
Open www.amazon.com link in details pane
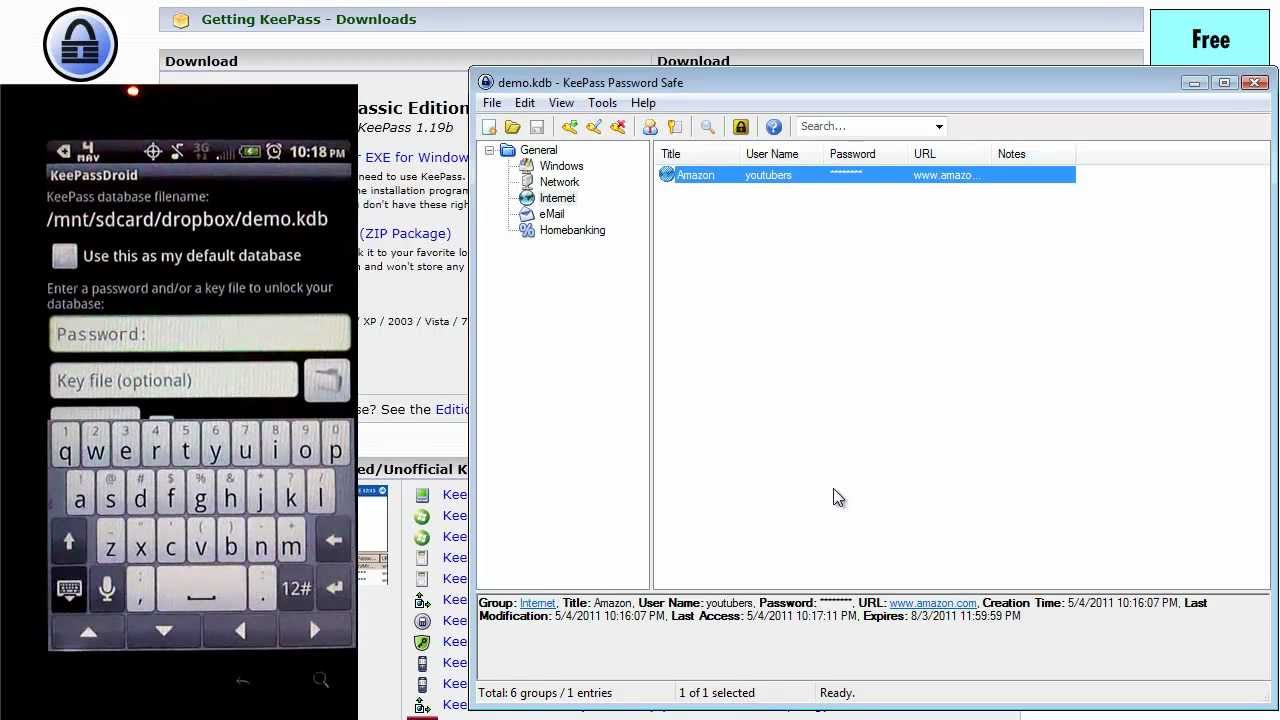coord(933,603)
